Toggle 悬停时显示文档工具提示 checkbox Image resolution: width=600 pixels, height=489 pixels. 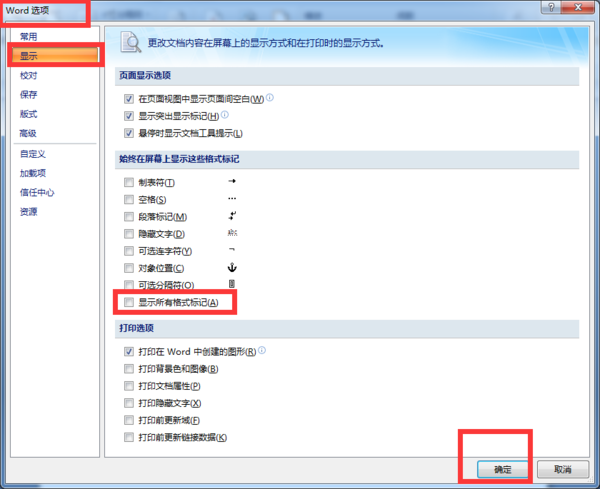[x=129, y=133]
